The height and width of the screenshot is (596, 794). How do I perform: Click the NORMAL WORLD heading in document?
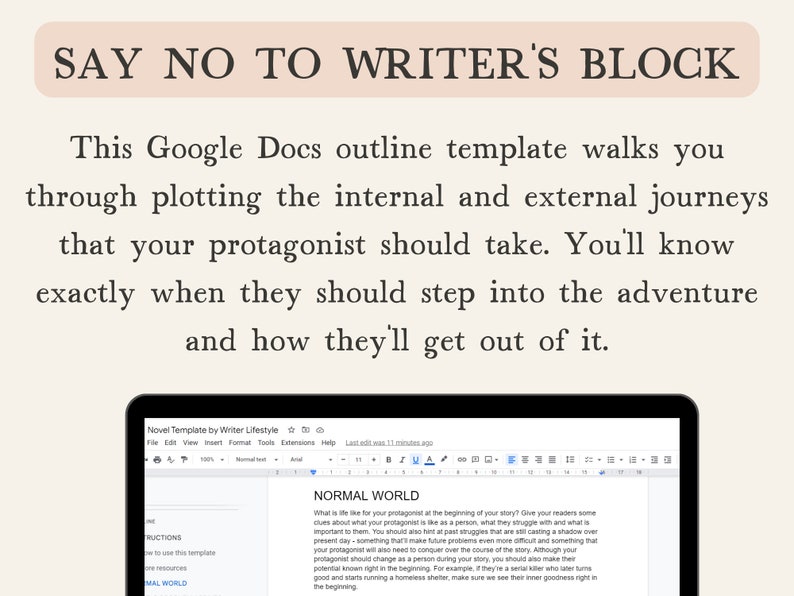click(x=366, y=496)
